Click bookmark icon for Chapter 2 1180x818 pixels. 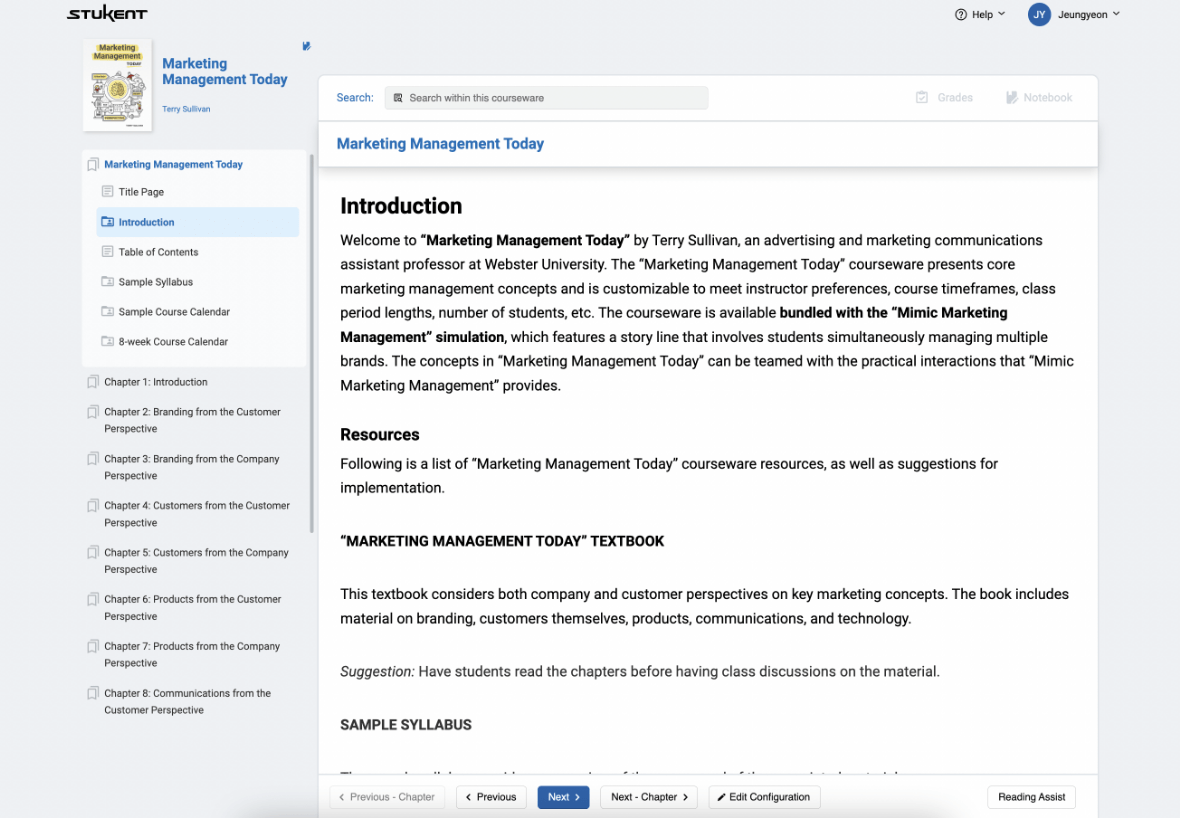pyautogui.click(x=93, y=412)
